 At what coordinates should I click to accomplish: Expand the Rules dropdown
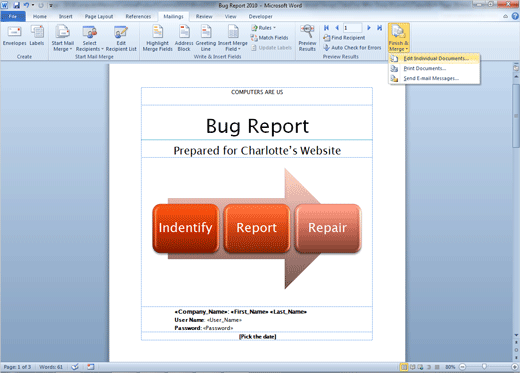264,28
